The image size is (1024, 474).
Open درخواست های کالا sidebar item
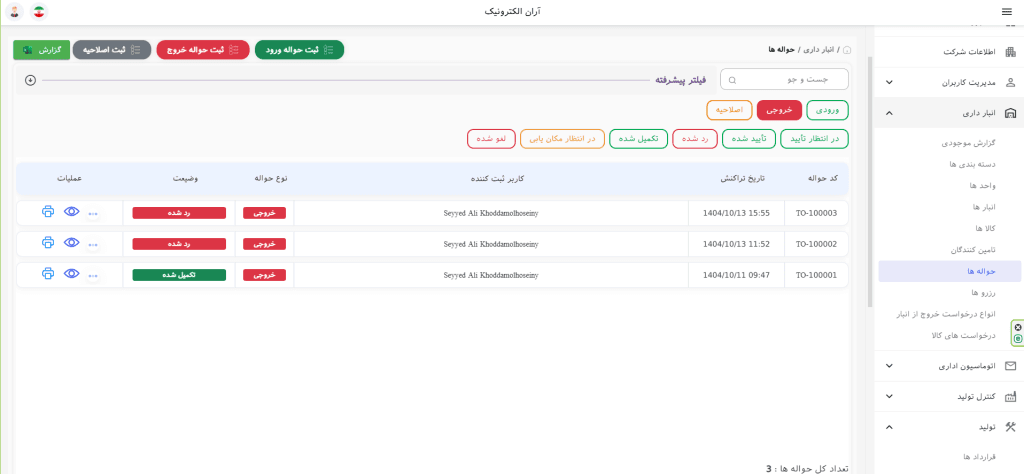[963, 336]
